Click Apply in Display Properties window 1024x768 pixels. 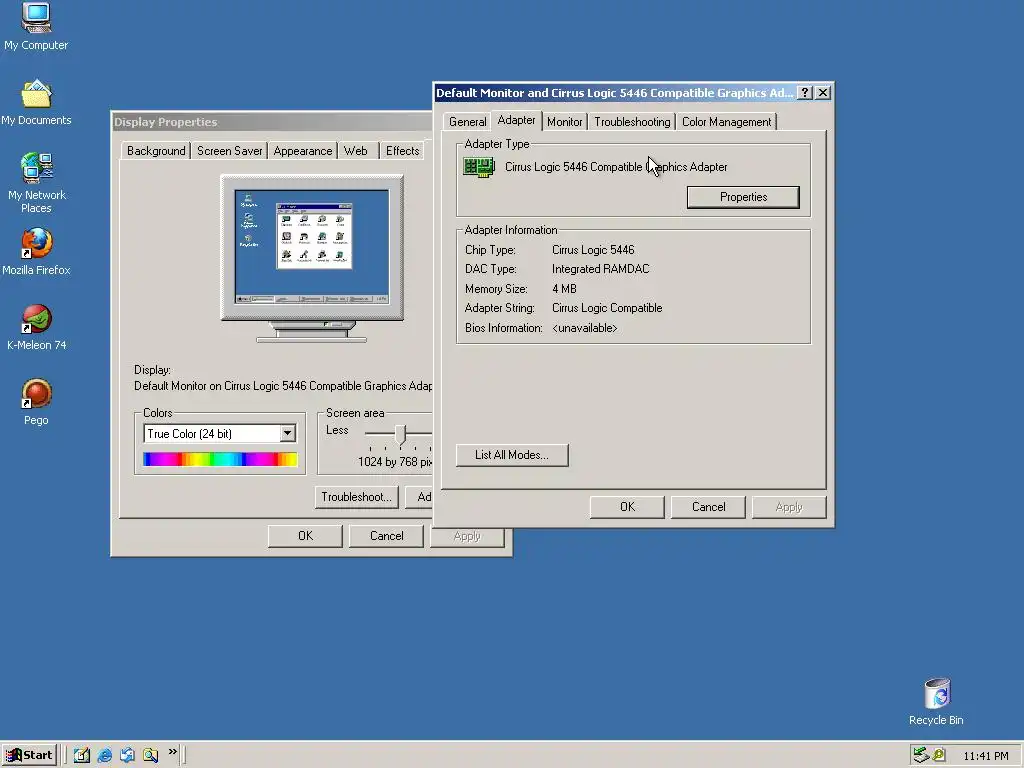(x=467, y=536)
